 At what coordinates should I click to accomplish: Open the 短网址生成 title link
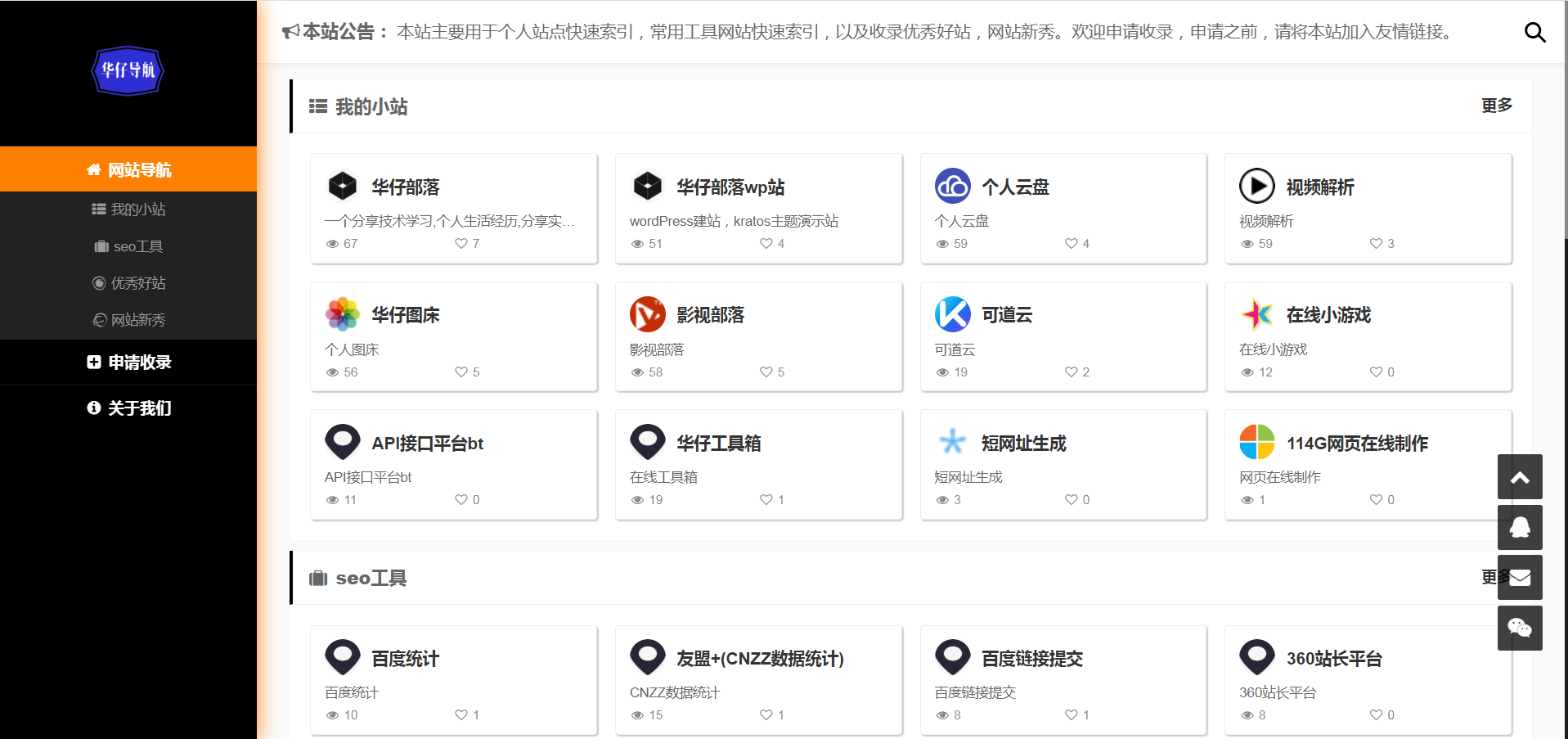tap(1024, 444)
